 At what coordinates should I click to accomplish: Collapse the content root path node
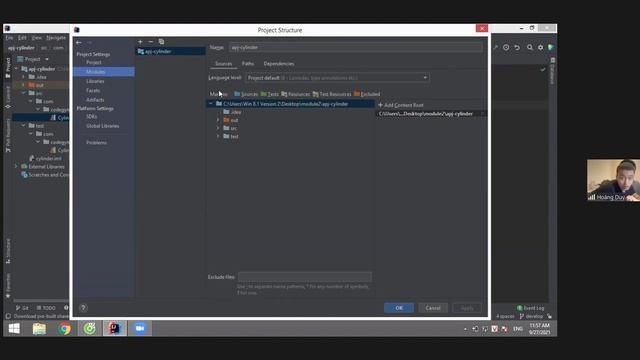click(211, 104)
